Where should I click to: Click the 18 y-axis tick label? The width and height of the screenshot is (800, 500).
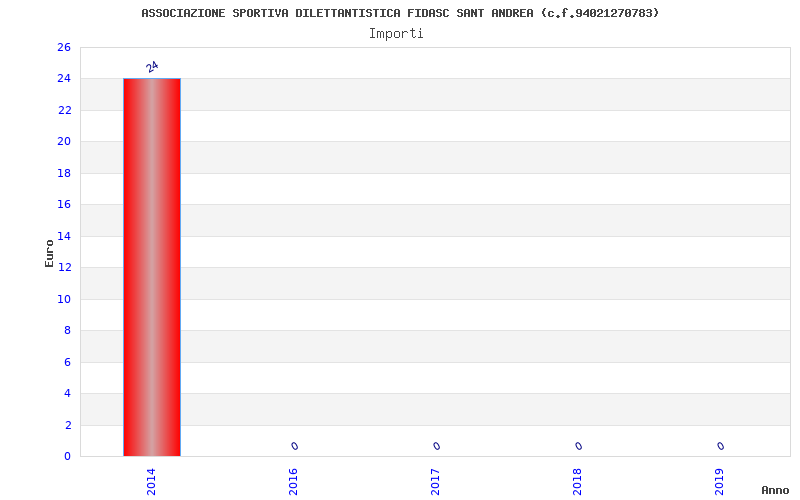[64, 173]
